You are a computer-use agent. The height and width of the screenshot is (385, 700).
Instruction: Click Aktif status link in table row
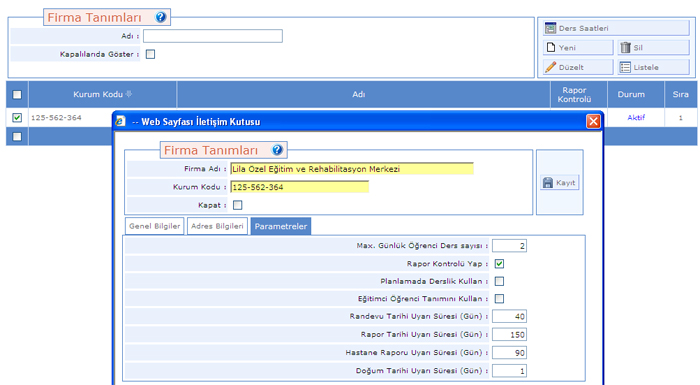[636, 117]
